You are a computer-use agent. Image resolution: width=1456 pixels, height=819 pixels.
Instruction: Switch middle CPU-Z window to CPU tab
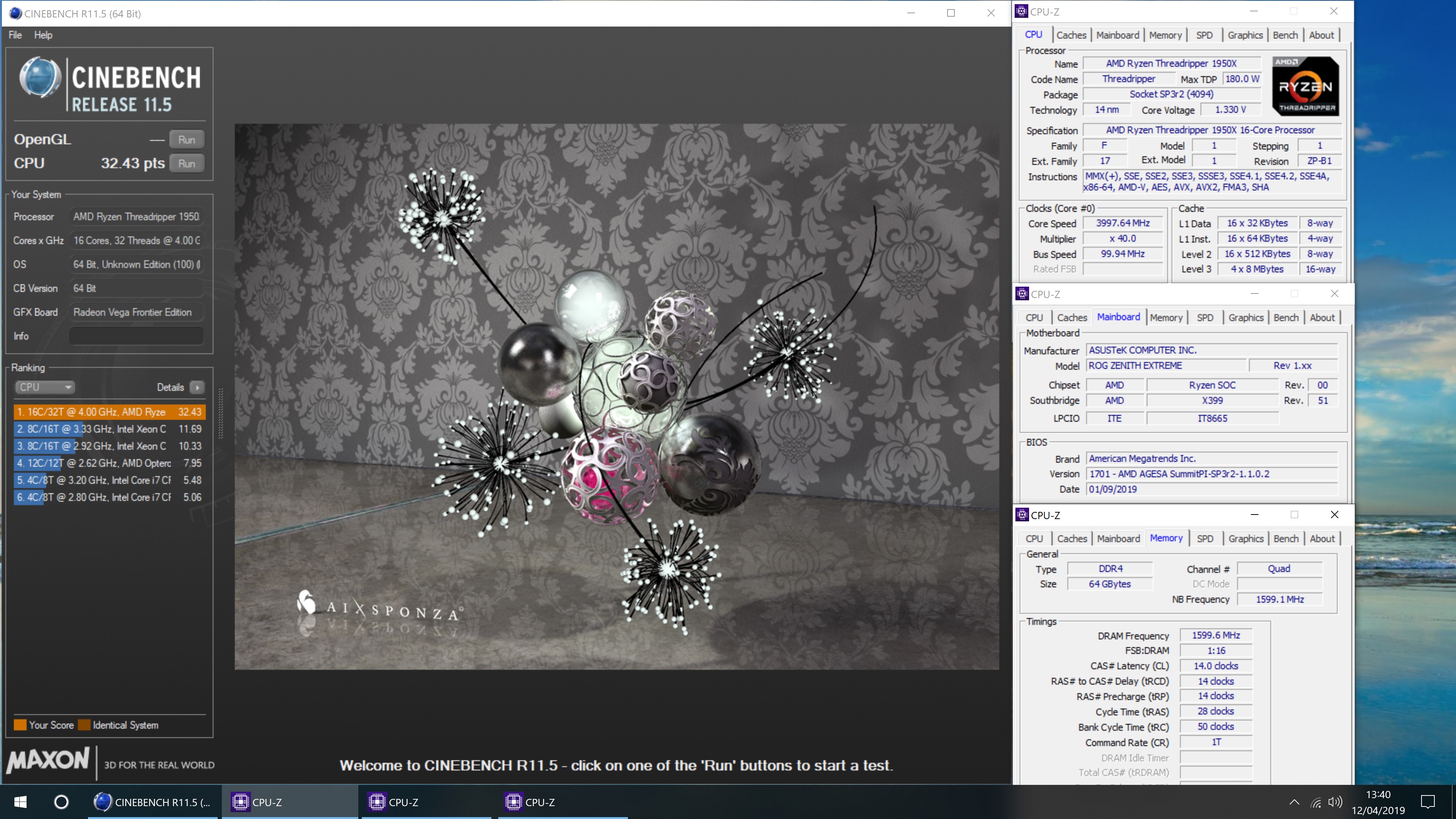pos(1034,318)
